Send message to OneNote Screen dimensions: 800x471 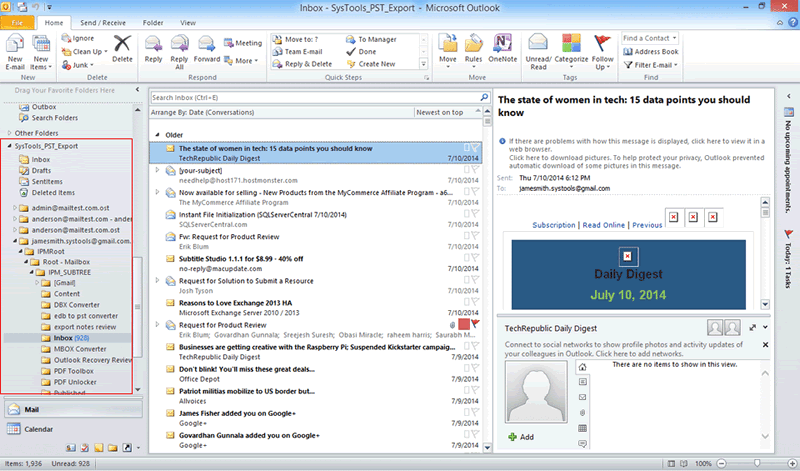[503, 49]
